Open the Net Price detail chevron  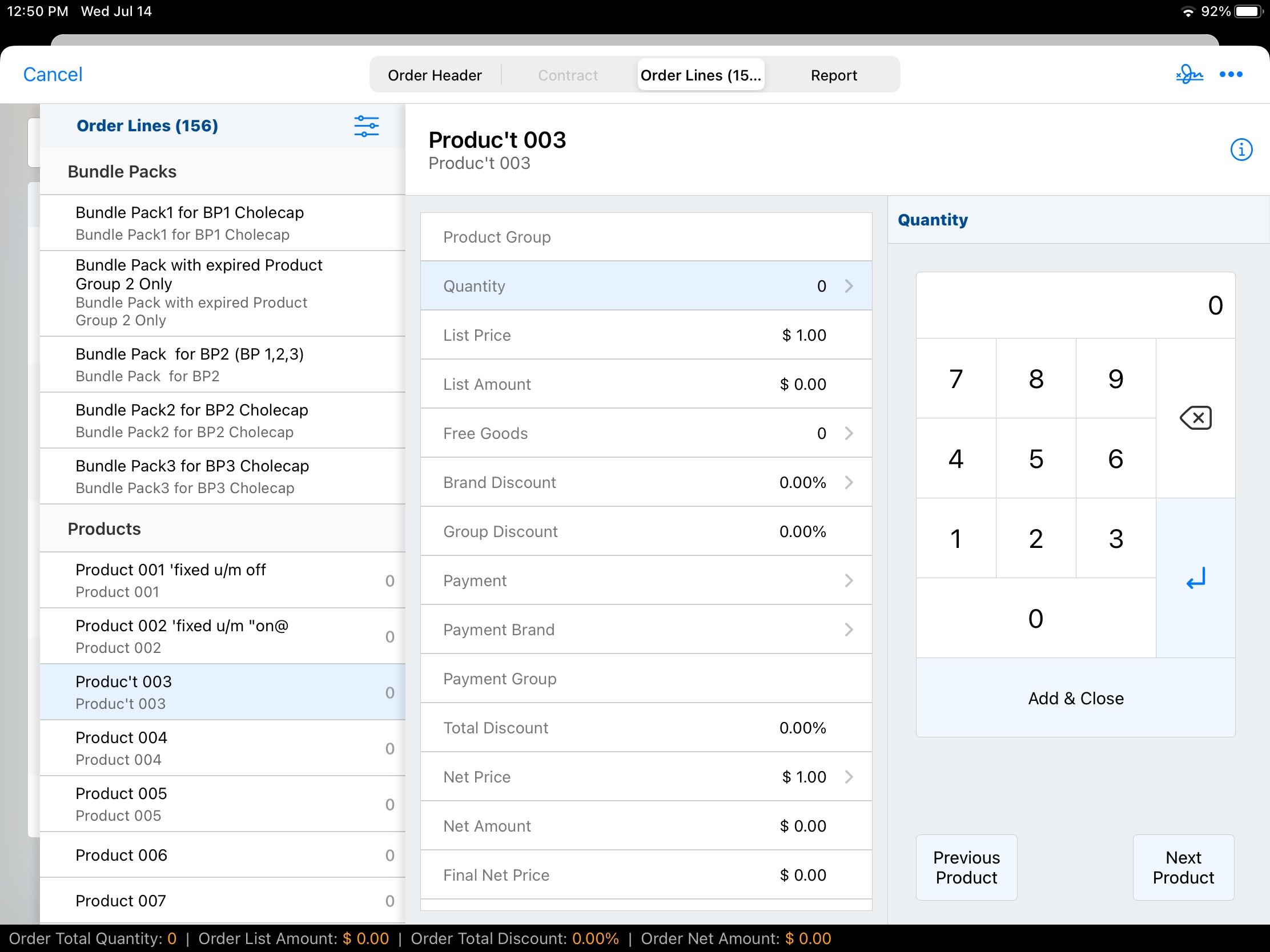pos(849,777)
